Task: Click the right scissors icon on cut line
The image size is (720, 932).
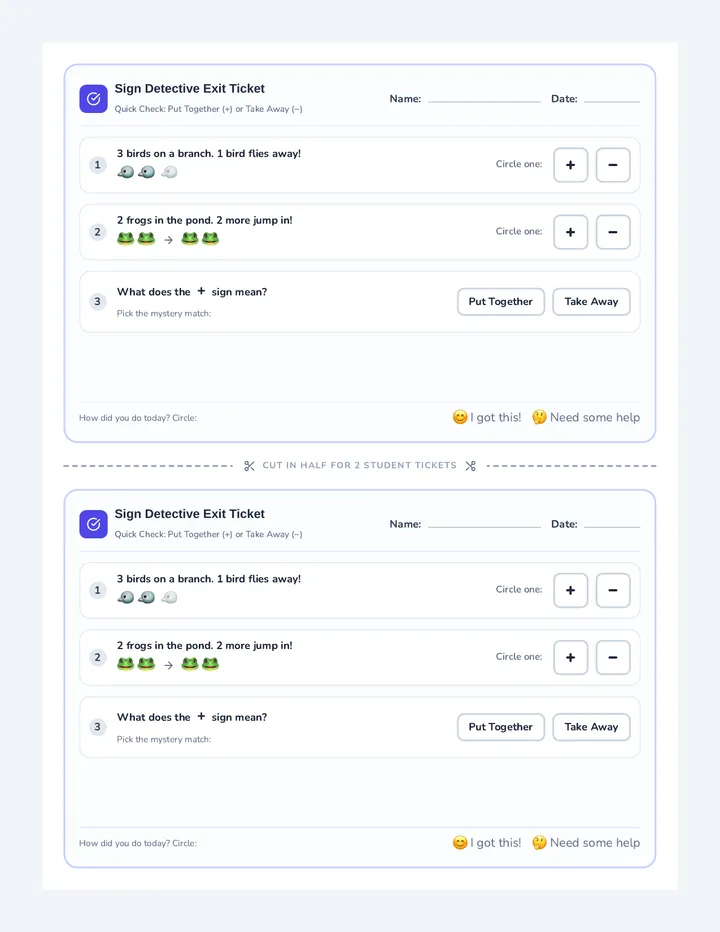Action: (471, 466)
